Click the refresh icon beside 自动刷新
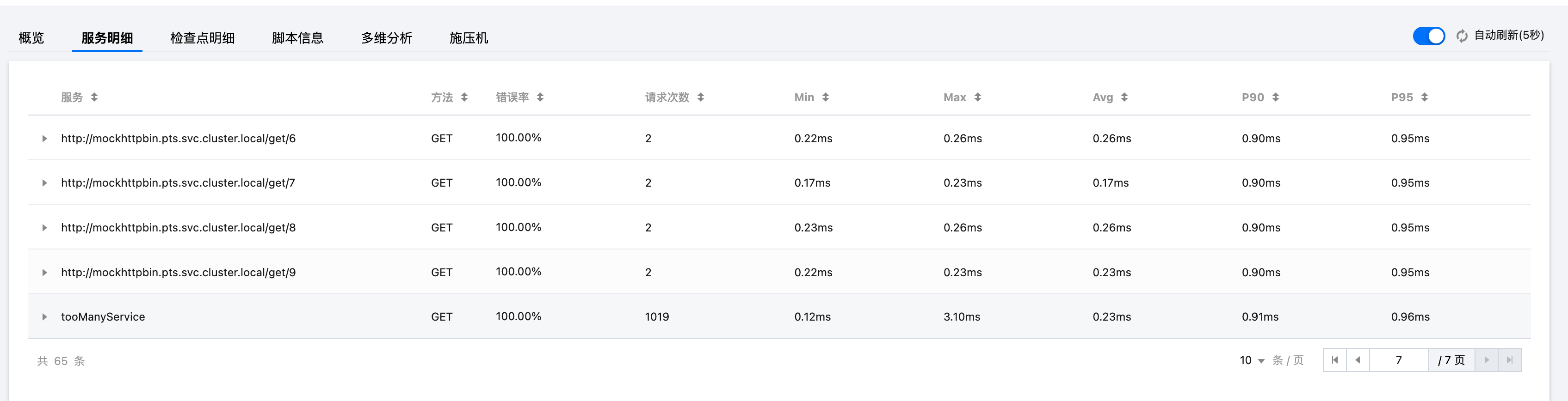Screen dimensions: 1568x401 (x=1462, y=36)
